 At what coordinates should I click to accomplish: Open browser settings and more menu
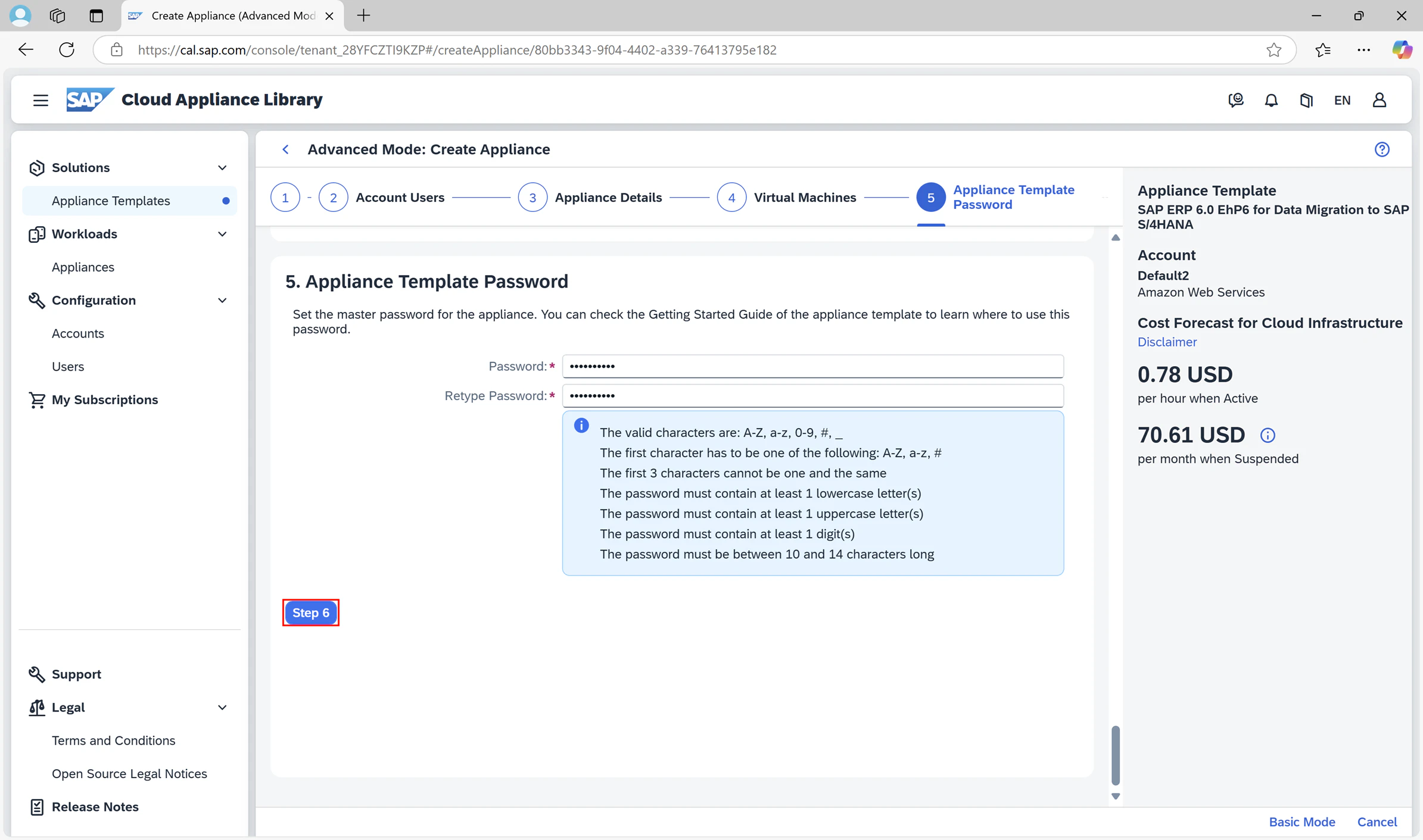1363,49
